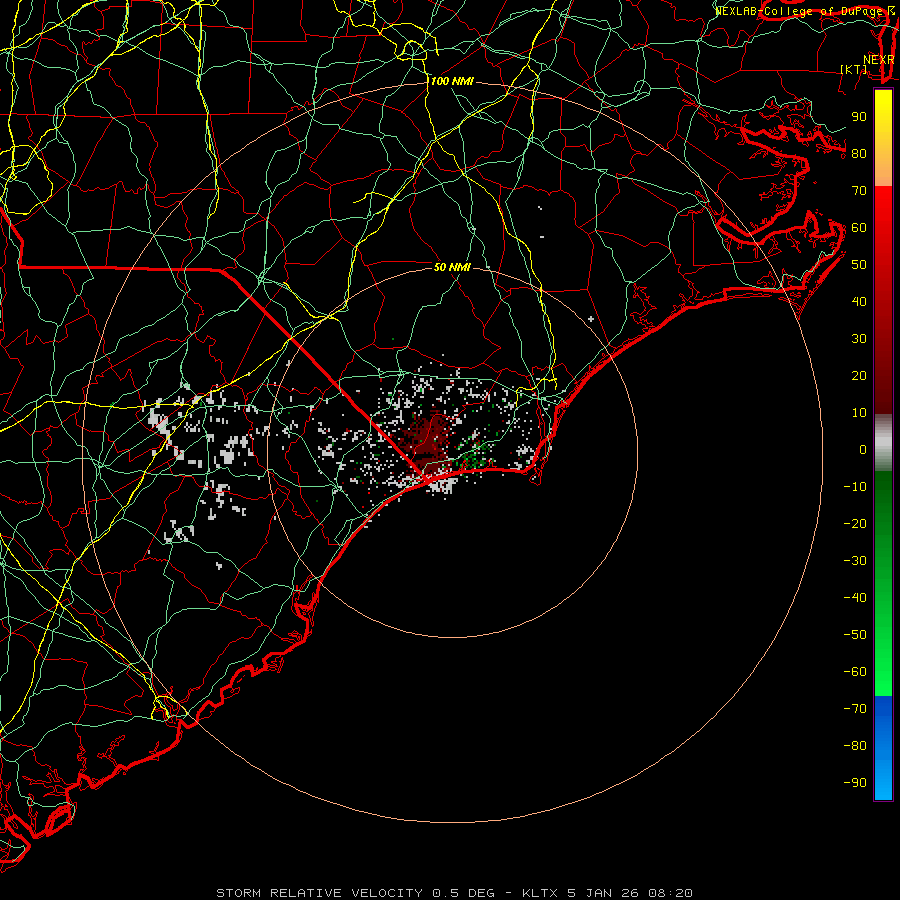Click the 30 scale label
The image size is (900, 900).
pyautogui.click(x=859, y=339)
